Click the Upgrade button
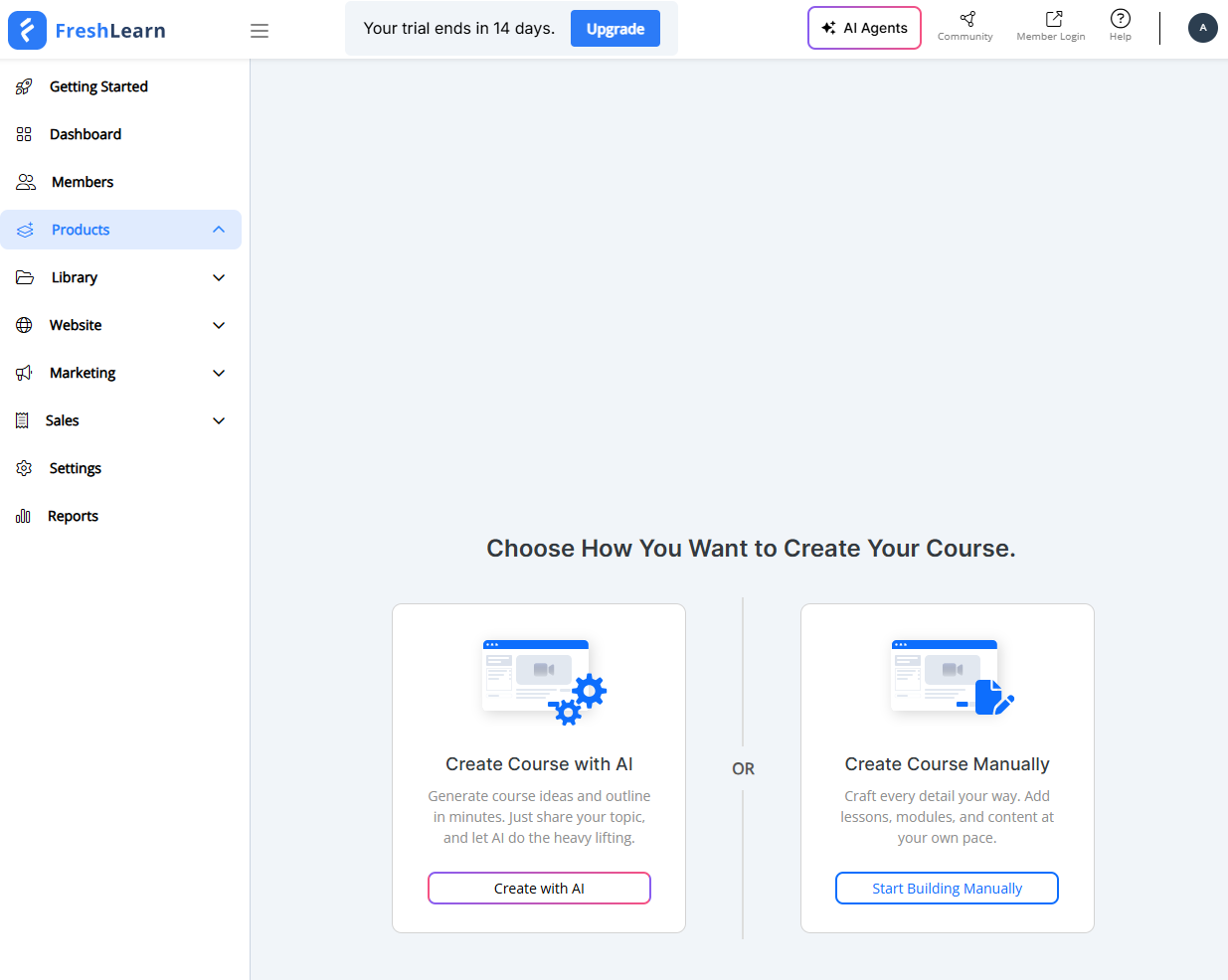Image resolution: width=1228 pixels, height=980 pixels. 614,29
